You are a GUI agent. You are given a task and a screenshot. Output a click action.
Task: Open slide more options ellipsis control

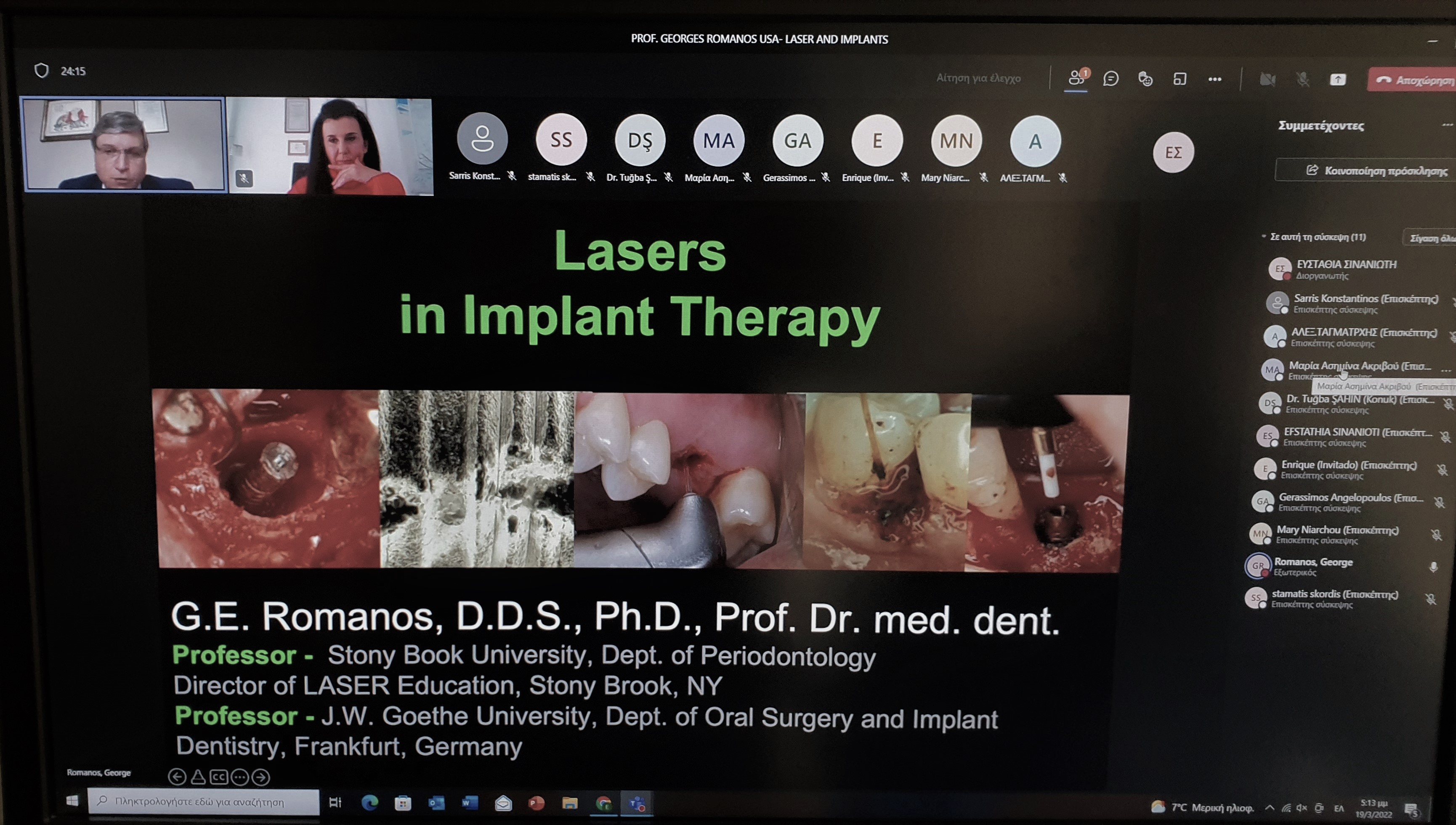[240, 777]
